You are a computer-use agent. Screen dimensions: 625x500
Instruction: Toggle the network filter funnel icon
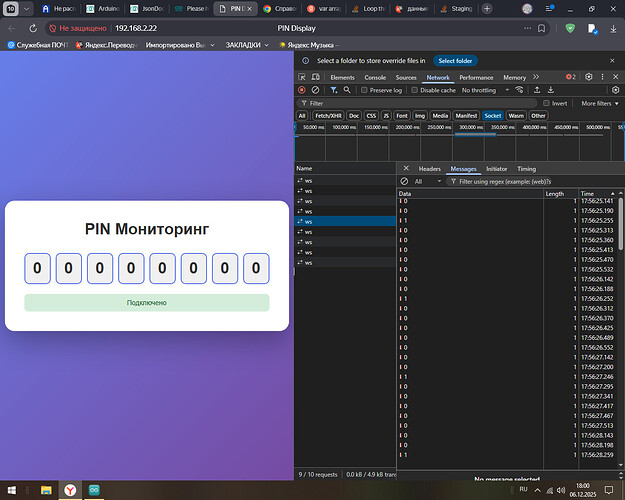pos(334,90)
